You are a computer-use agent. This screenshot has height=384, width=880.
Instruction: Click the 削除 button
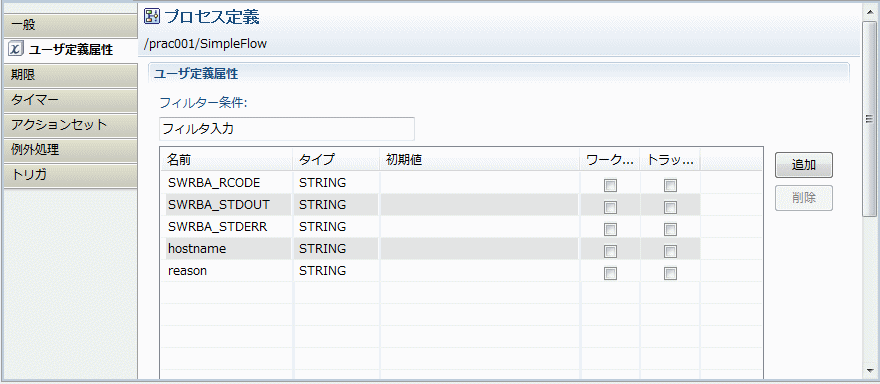[804, 198]
